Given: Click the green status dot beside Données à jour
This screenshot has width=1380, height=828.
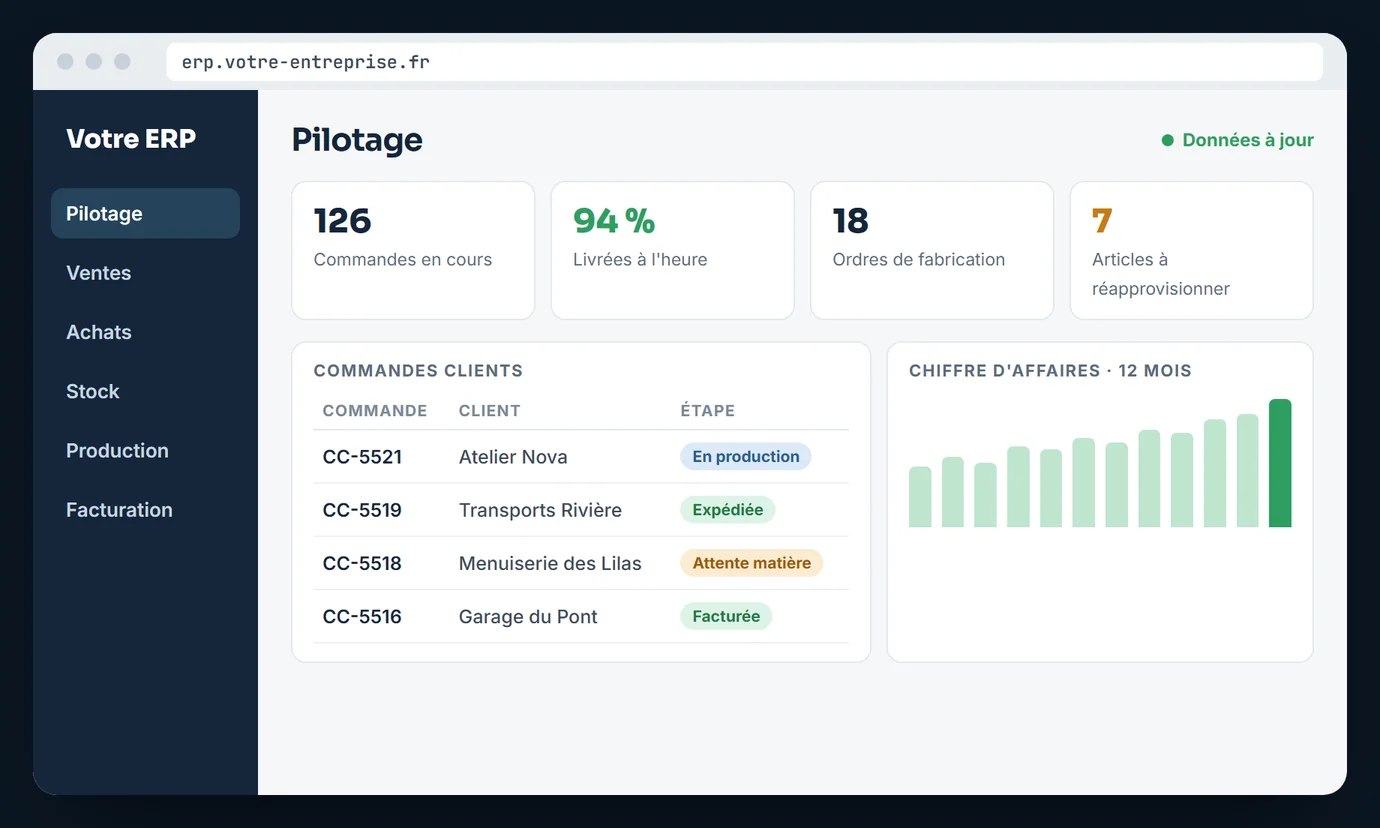Looking at the screenshot, I should tap(1167, 140).
